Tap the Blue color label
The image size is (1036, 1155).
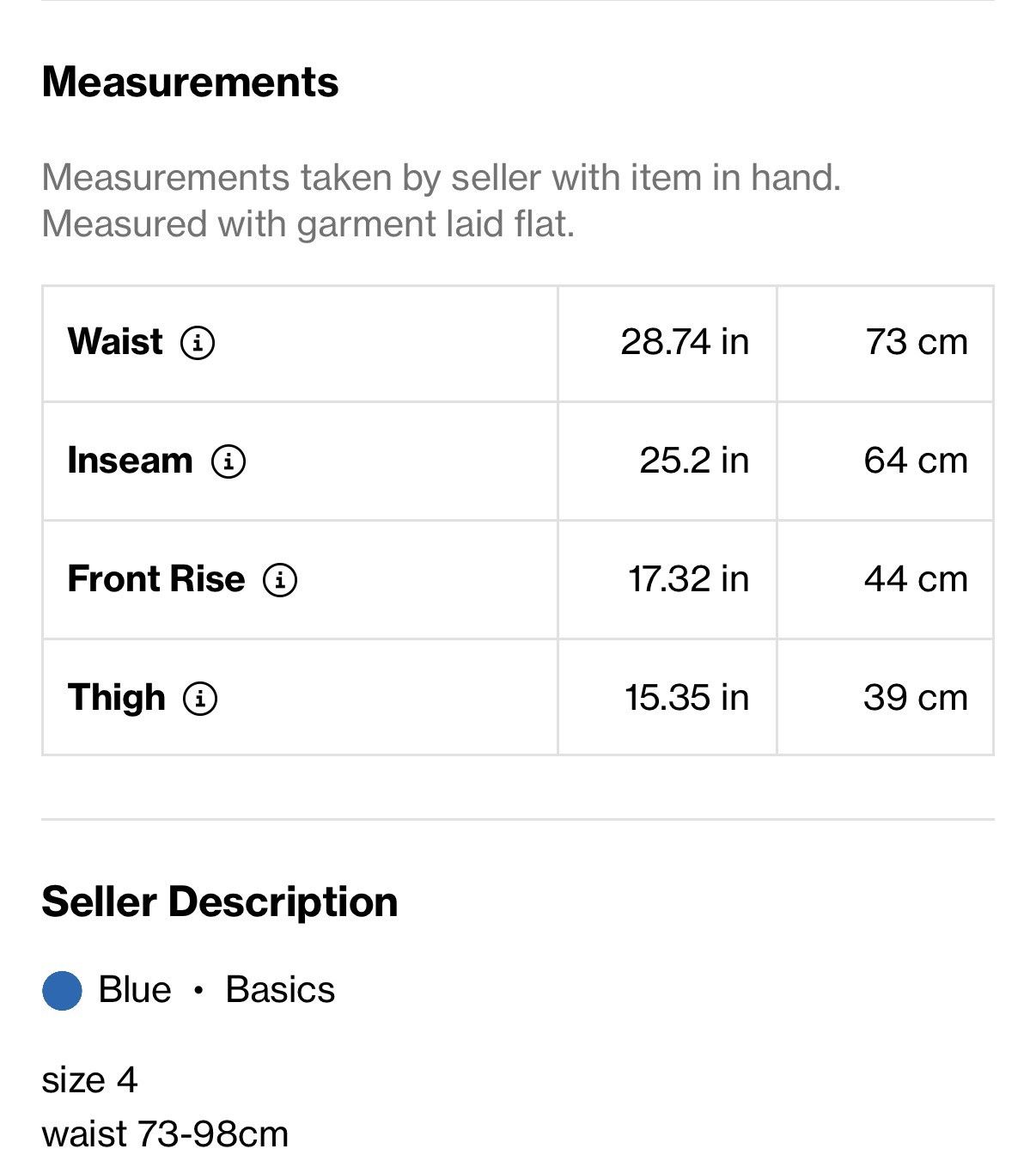click(135, 990)
